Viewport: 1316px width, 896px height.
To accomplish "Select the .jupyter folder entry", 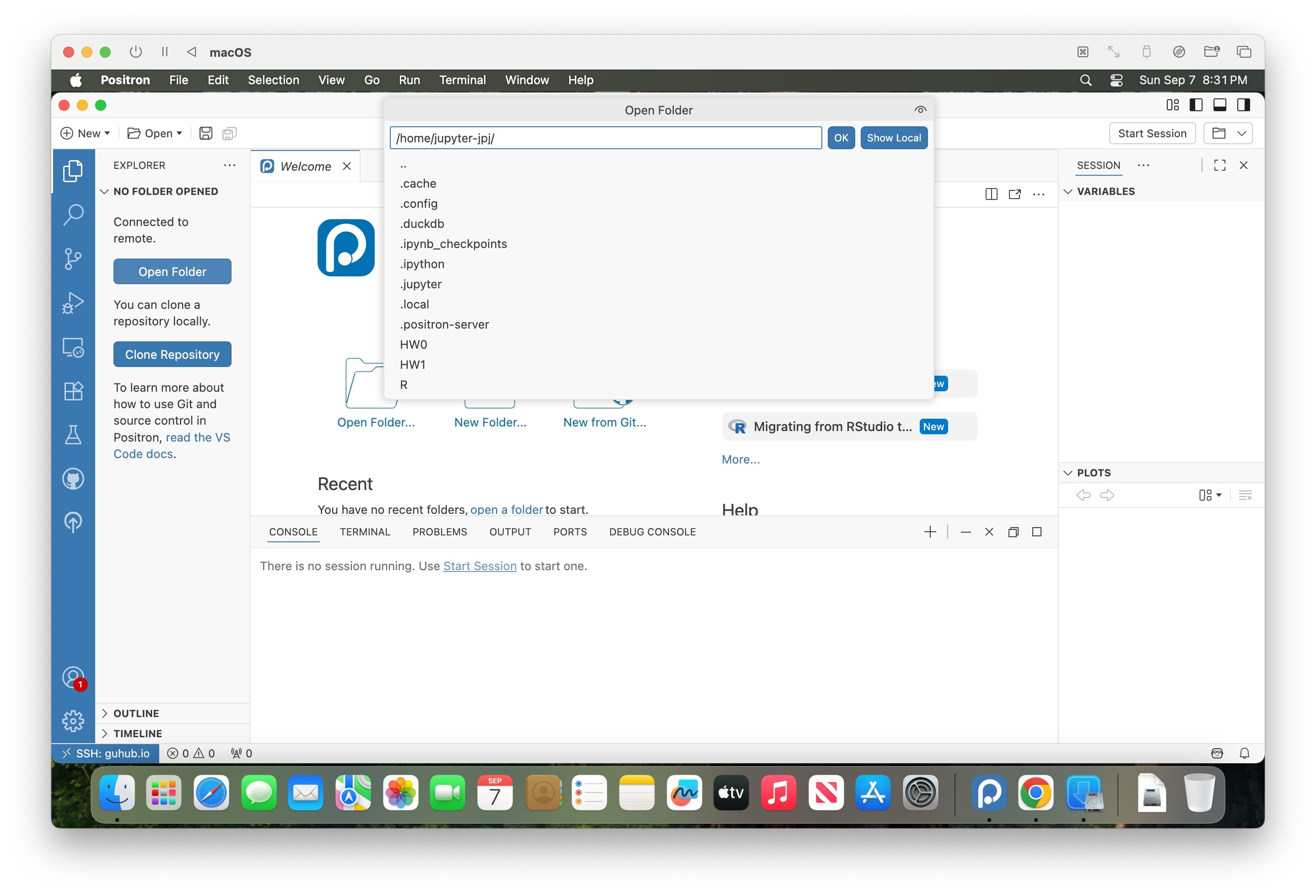I will (x=658, y=284).
